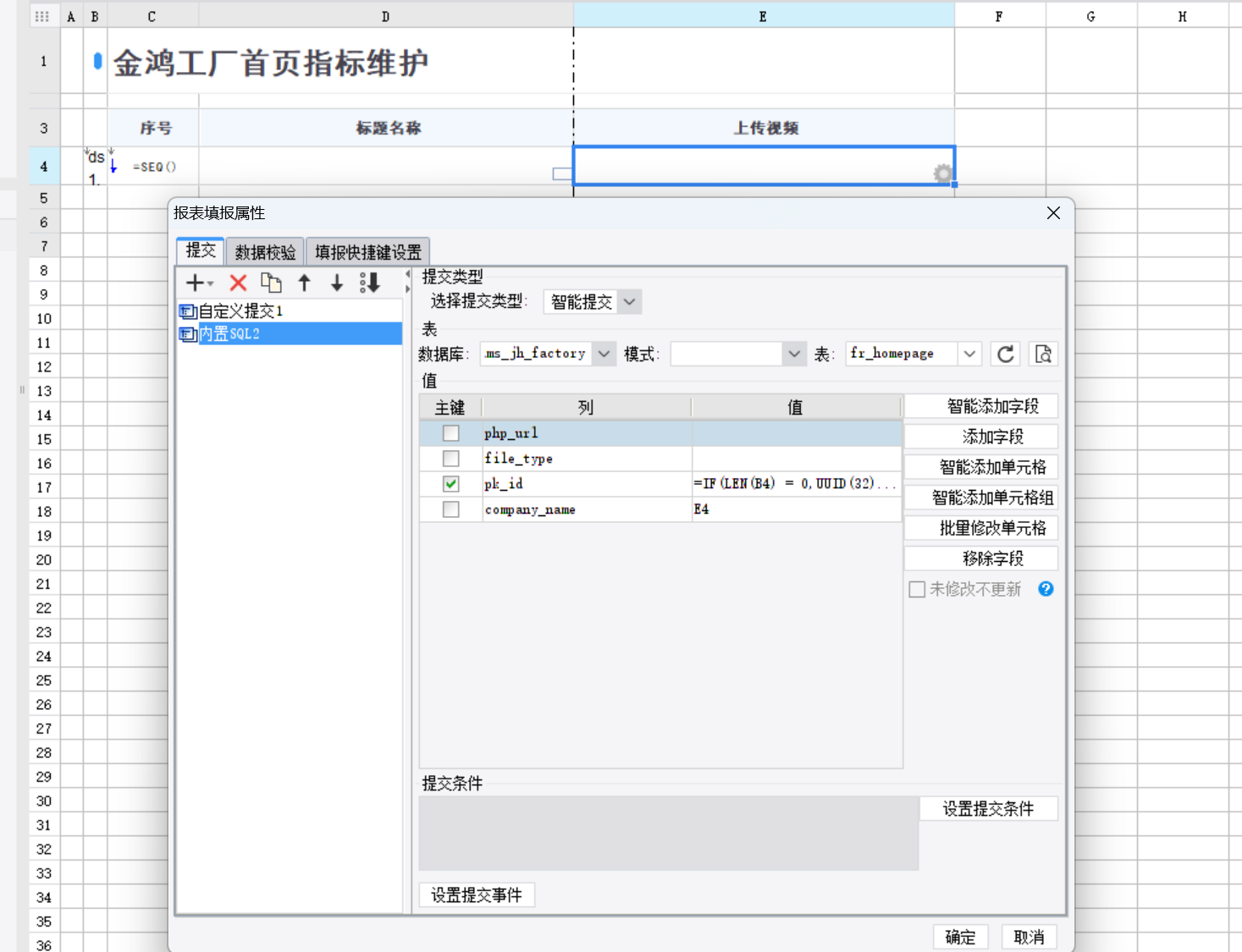This screenshot has width=1242, height=952.
Task: Move the selected submission down
Action: [337, 283]
